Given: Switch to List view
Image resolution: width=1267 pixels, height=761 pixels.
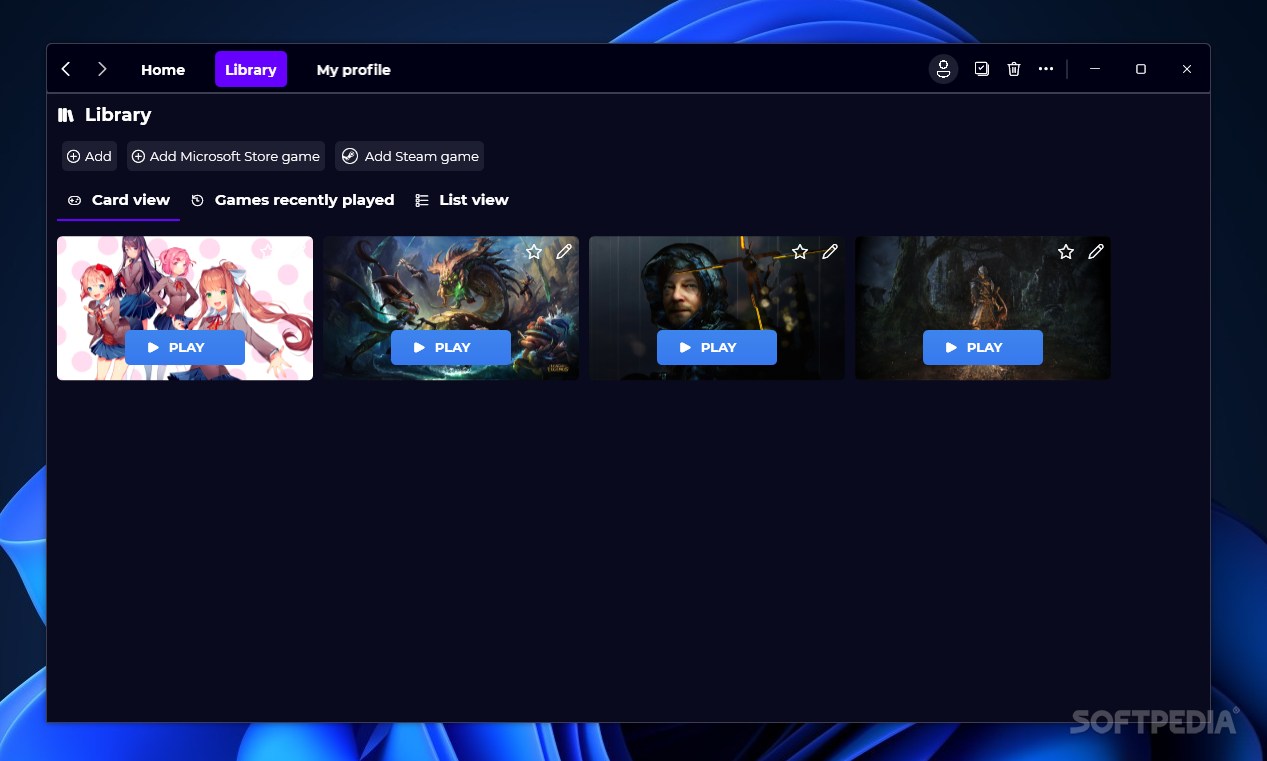Looking at the screenshot, I should point(462,200).
